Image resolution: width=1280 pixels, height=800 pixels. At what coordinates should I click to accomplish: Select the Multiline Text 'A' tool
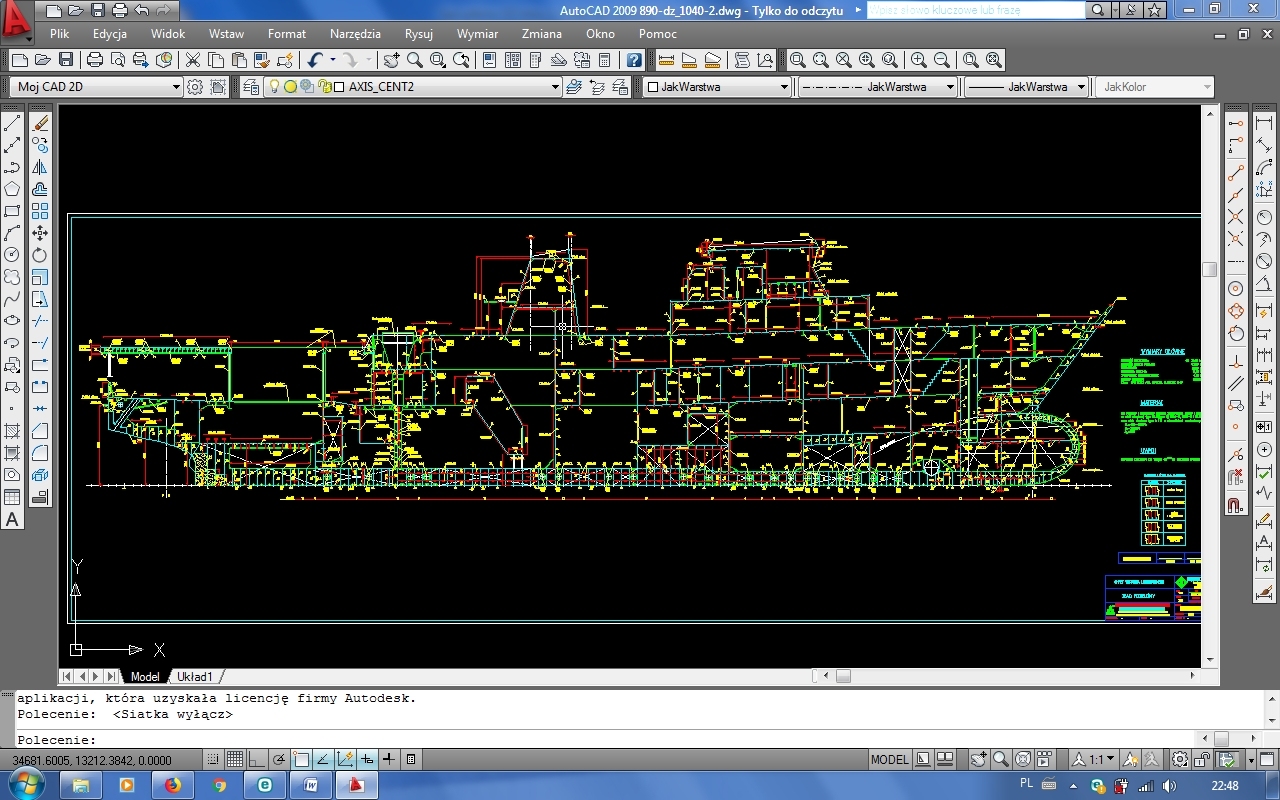tap(12, 520)
